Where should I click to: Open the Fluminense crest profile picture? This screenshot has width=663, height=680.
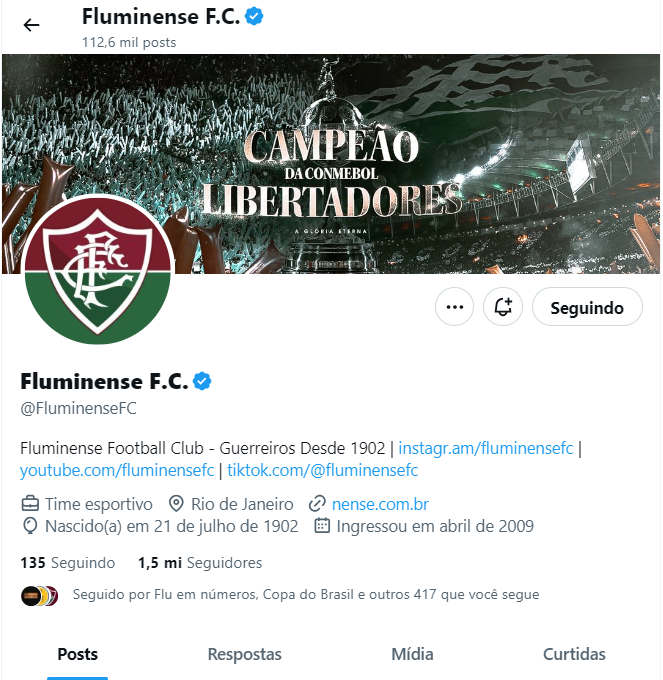tap(98, 270)
